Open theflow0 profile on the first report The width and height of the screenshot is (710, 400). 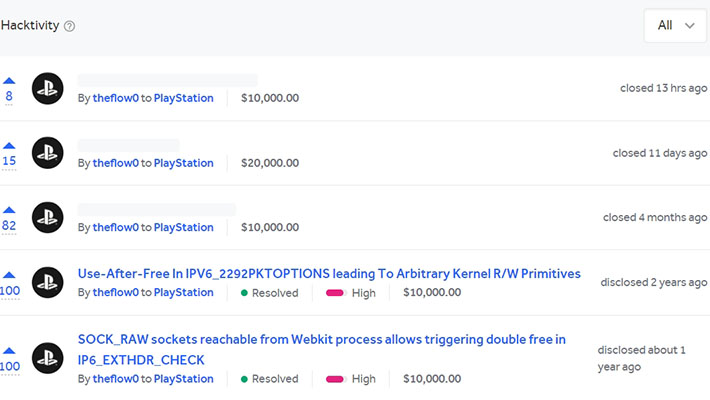[115, 98]
